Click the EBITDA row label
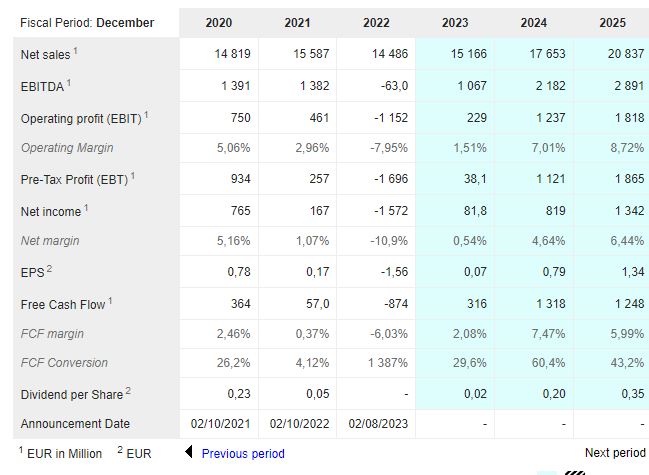Image resolution: width=649 pixels, height=475 pixels. click(x=42, y=86)
